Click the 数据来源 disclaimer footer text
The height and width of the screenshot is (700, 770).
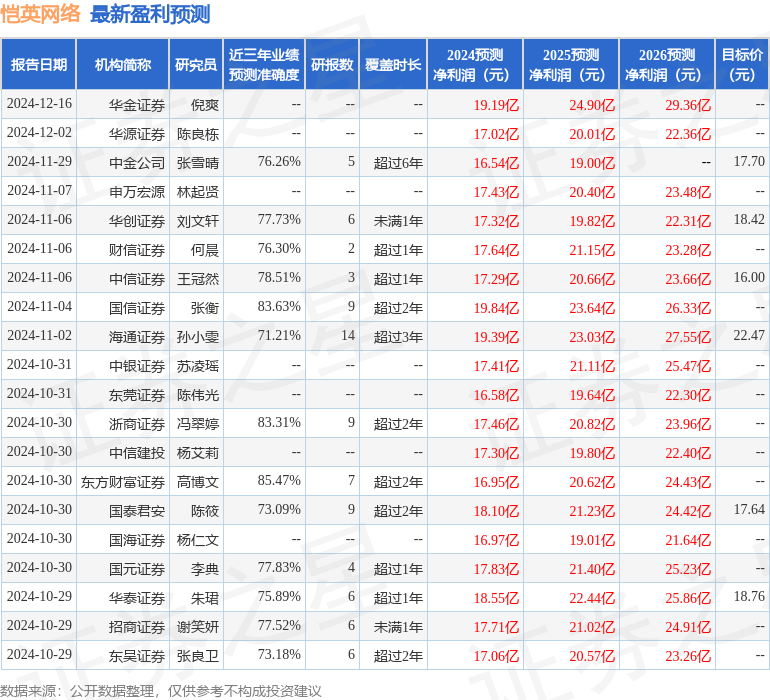click(x=161, y=691)
